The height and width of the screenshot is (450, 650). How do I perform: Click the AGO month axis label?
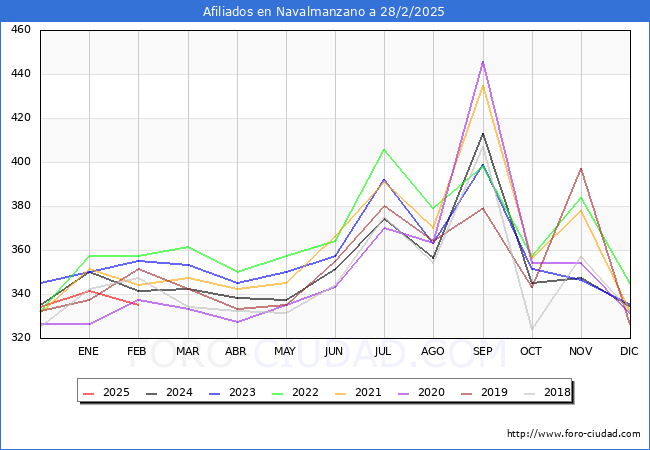433,351
